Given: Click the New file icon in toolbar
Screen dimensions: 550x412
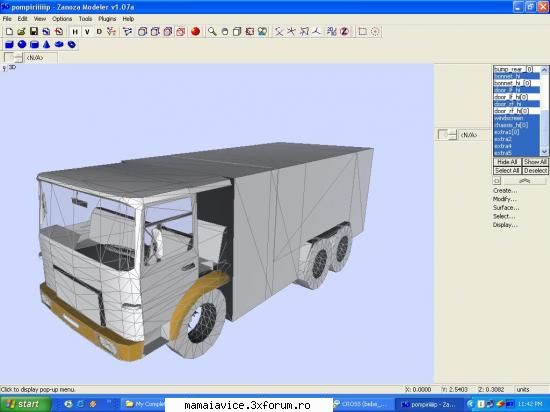Looking at the screenshot, I should pos(9,32).
